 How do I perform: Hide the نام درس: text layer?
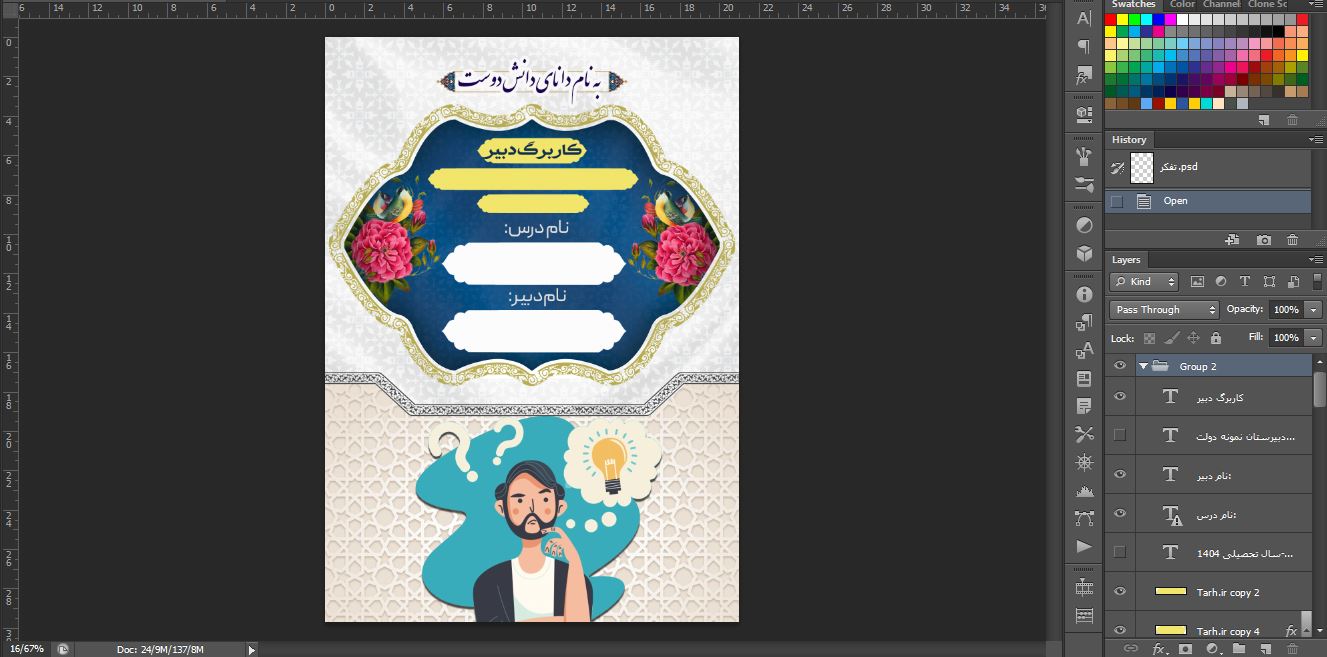tap(1120, 514)
